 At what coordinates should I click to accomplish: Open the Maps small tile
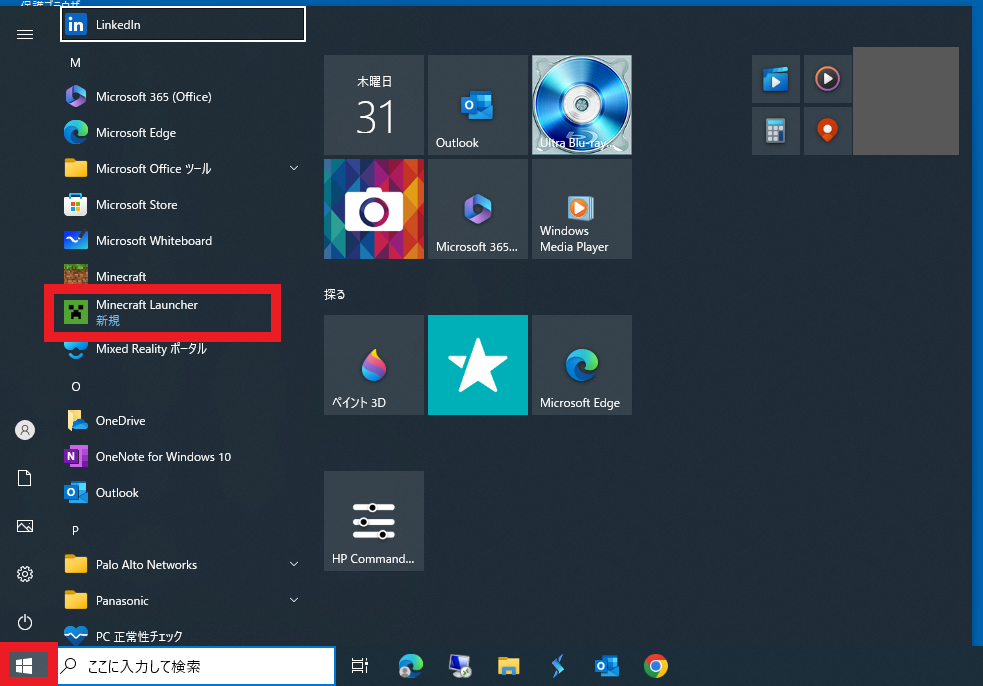(x=828, y=131)
